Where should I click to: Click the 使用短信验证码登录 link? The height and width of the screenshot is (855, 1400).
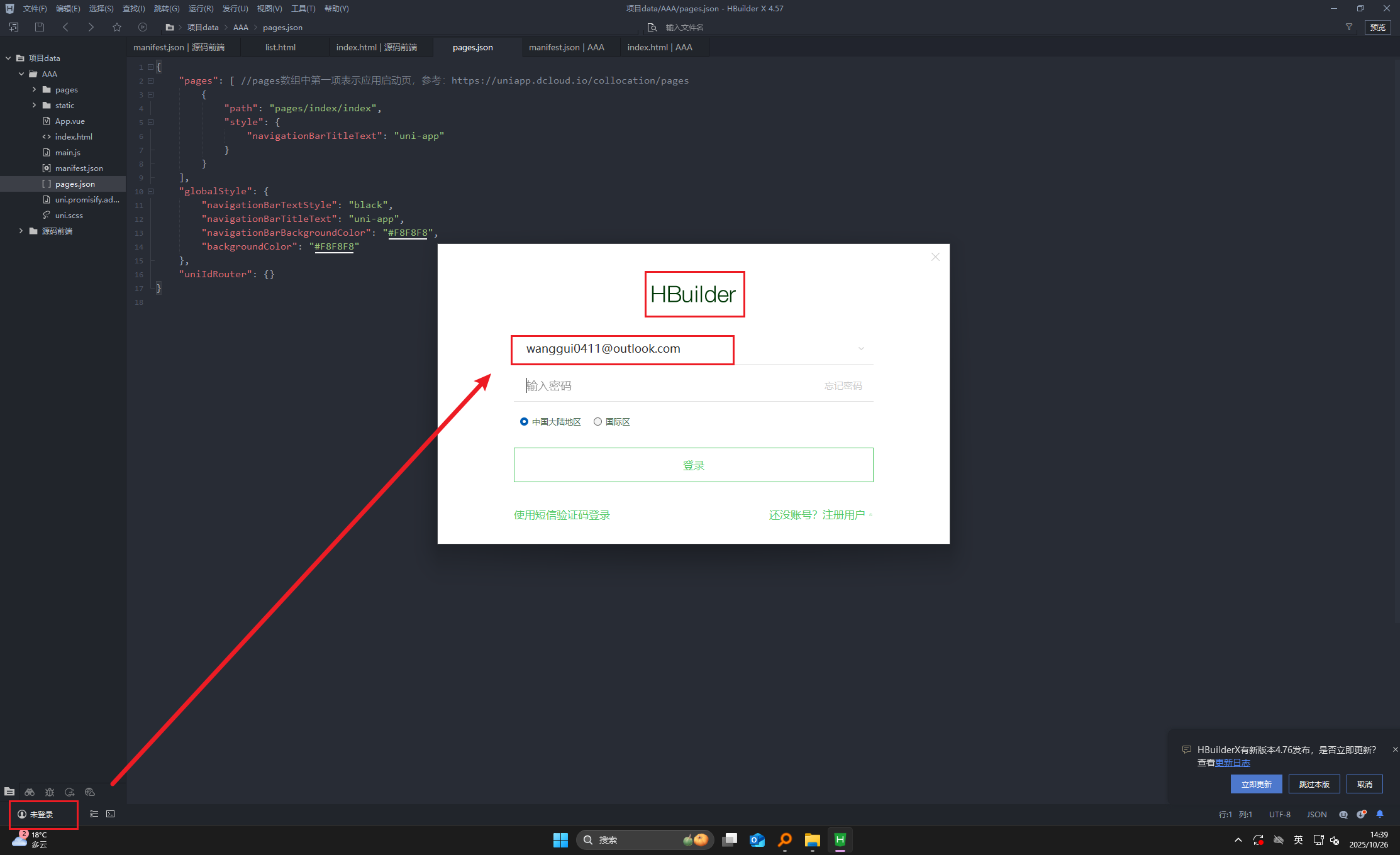(x=562, y=515)
